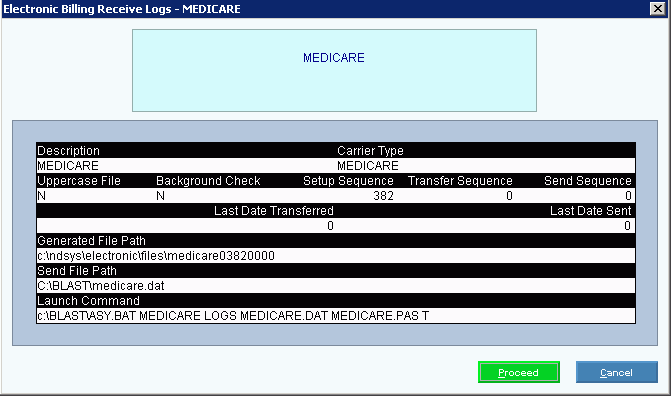
Task: Select the Last Date Sent value 0
Action: tap(627, 226)
